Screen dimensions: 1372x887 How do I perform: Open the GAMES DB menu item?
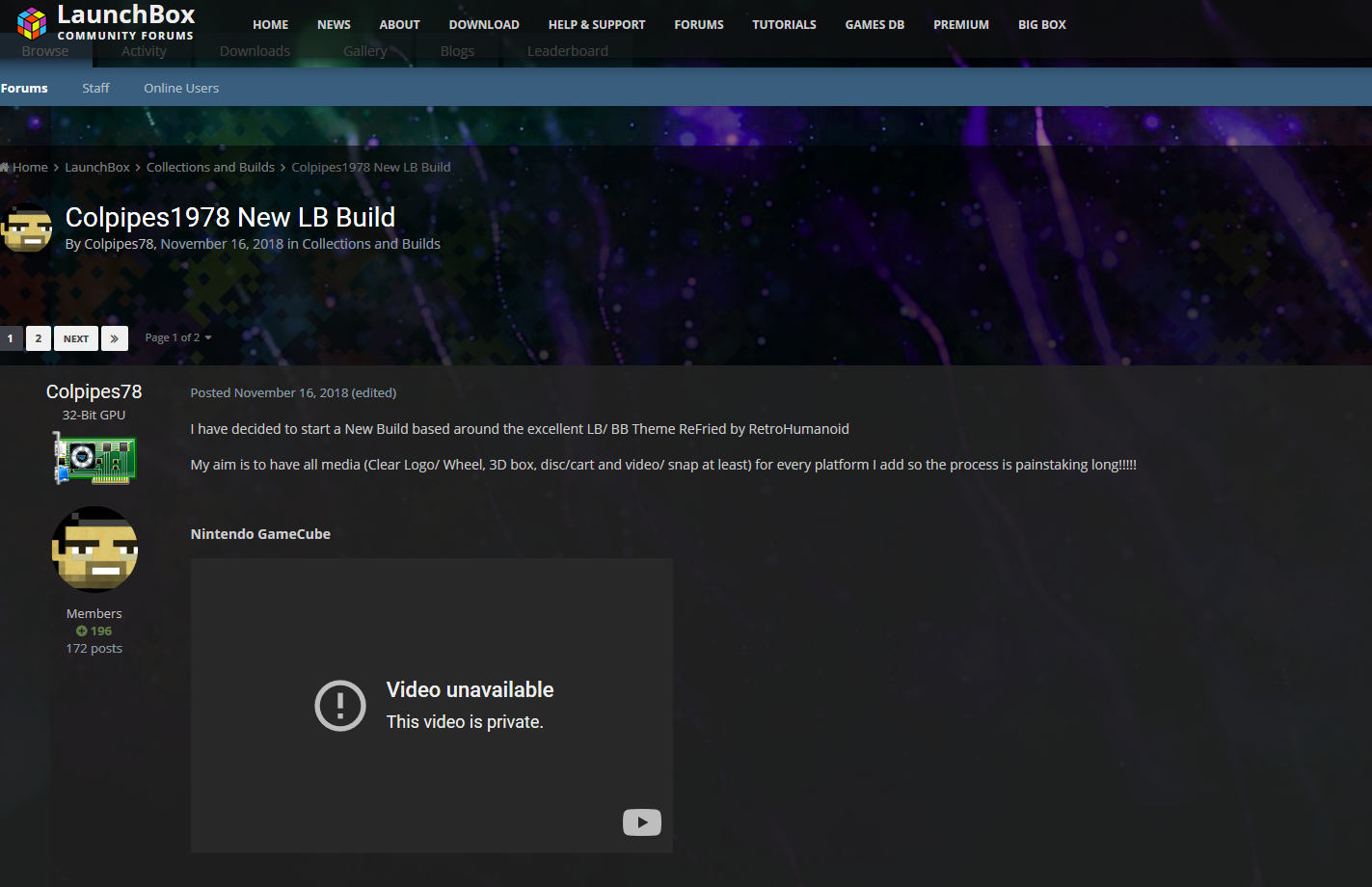point(874,24)
